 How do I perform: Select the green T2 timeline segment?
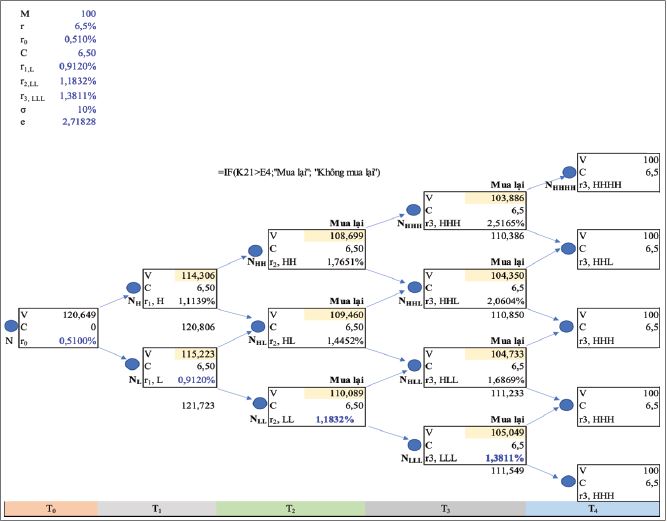coord(290,509)
